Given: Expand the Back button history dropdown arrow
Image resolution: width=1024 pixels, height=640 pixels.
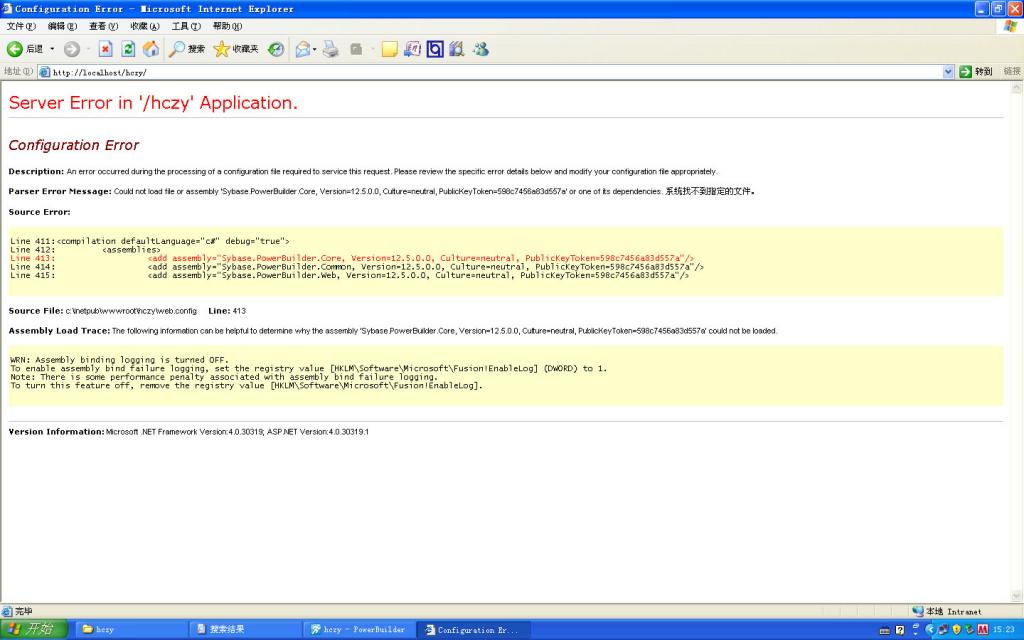Looking at the screenshot, I should coord(52,49).
